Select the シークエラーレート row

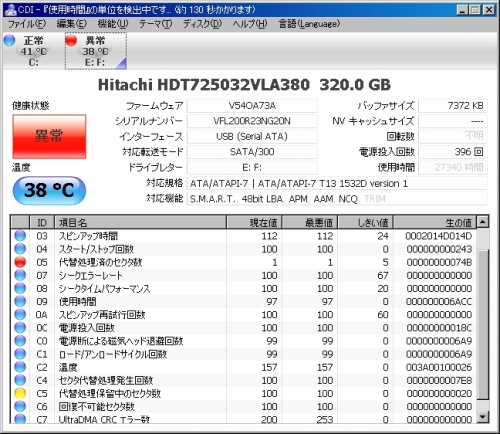(x=243, y=275)
